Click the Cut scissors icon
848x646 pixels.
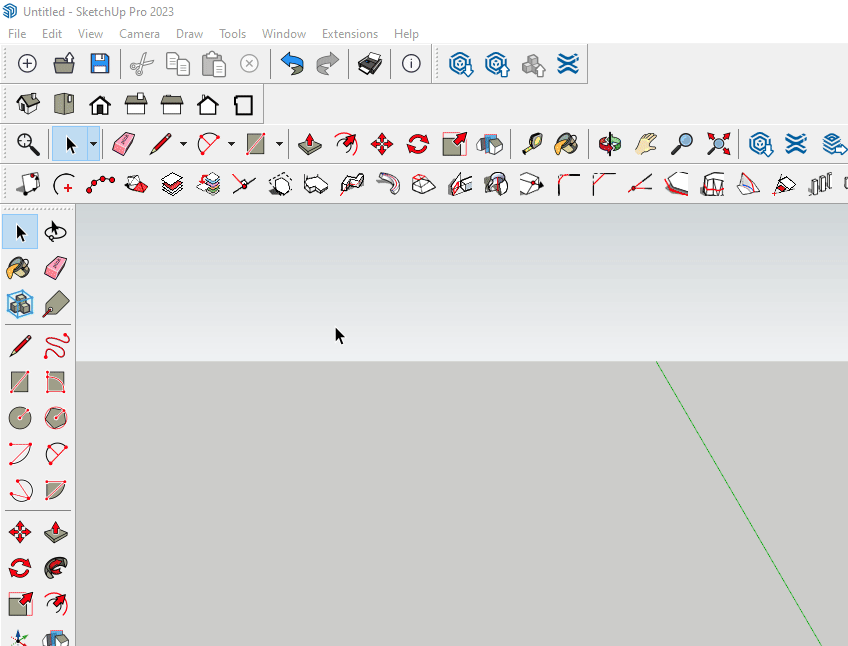[x=142, y=64]
